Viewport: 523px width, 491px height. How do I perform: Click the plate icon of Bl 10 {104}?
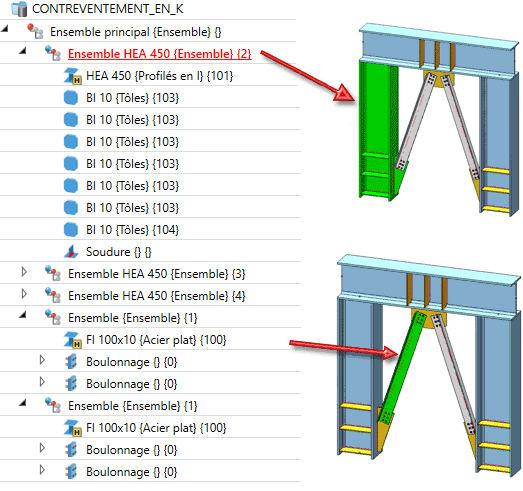click(x=71, y=230)
